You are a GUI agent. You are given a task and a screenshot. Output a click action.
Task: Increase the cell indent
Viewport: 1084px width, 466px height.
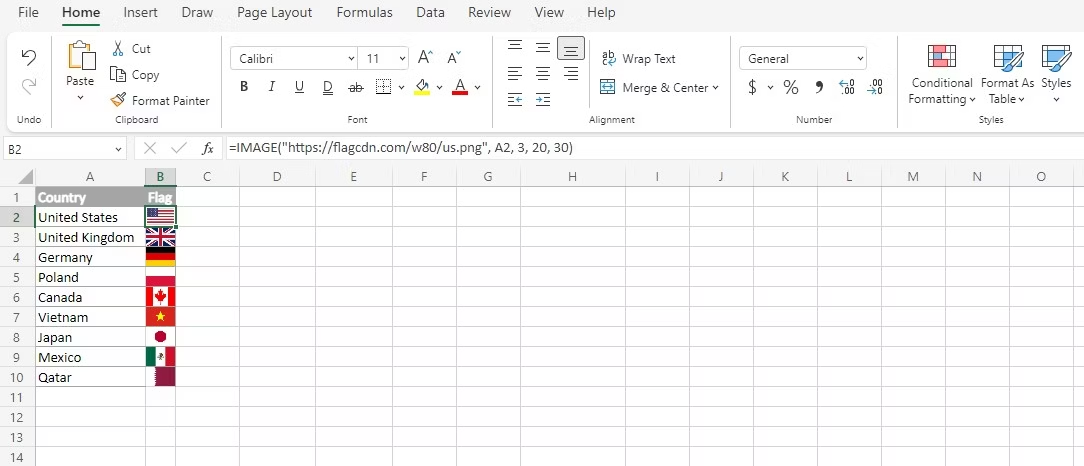[543, 100]
